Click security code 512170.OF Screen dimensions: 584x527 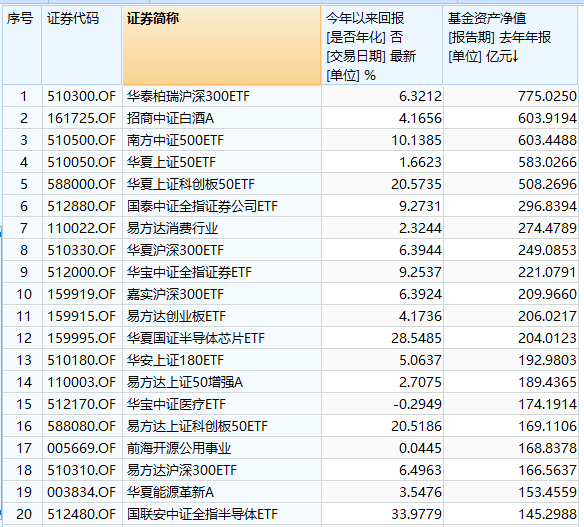click(x=82, y=404)
